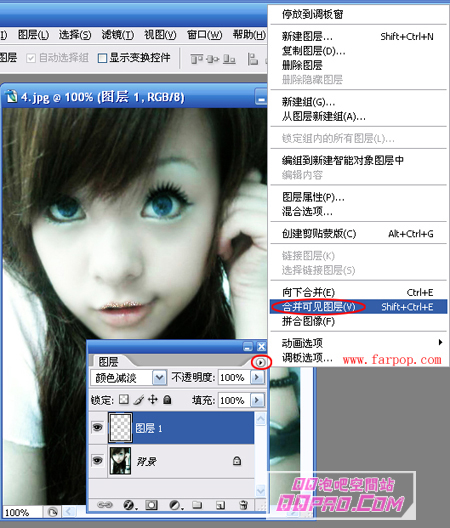The height and width of the screenshot is (528, 450).
Task: Create a new group folder icon
Action: tap(197, 504)
